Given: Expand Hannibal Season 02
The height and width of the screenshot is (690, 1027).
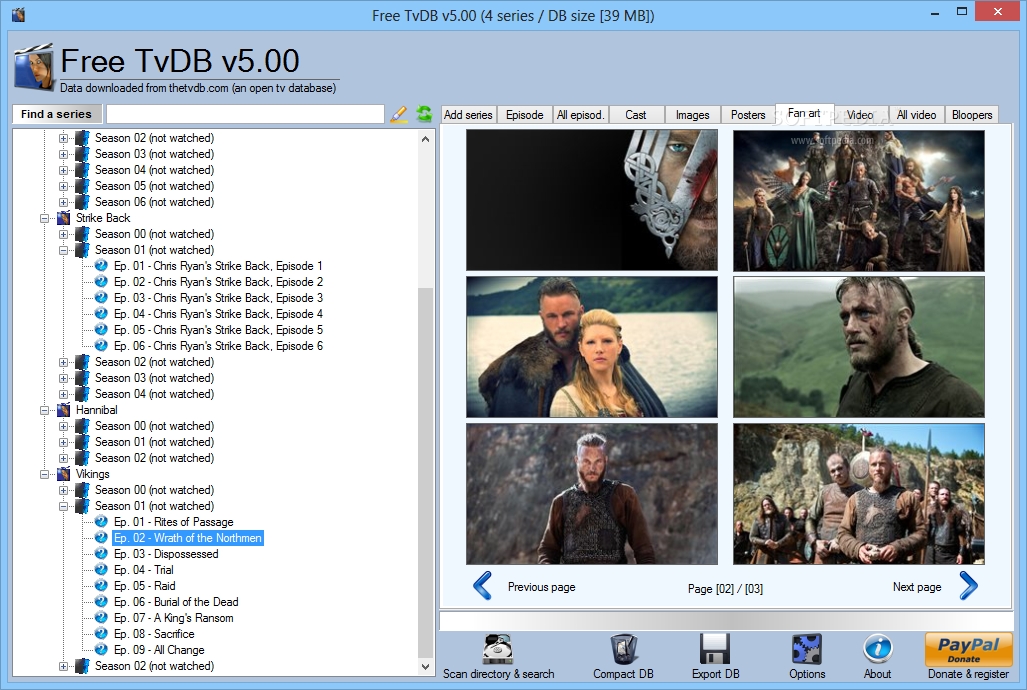Looking at the screenshot, I should [x=64, y=458].
